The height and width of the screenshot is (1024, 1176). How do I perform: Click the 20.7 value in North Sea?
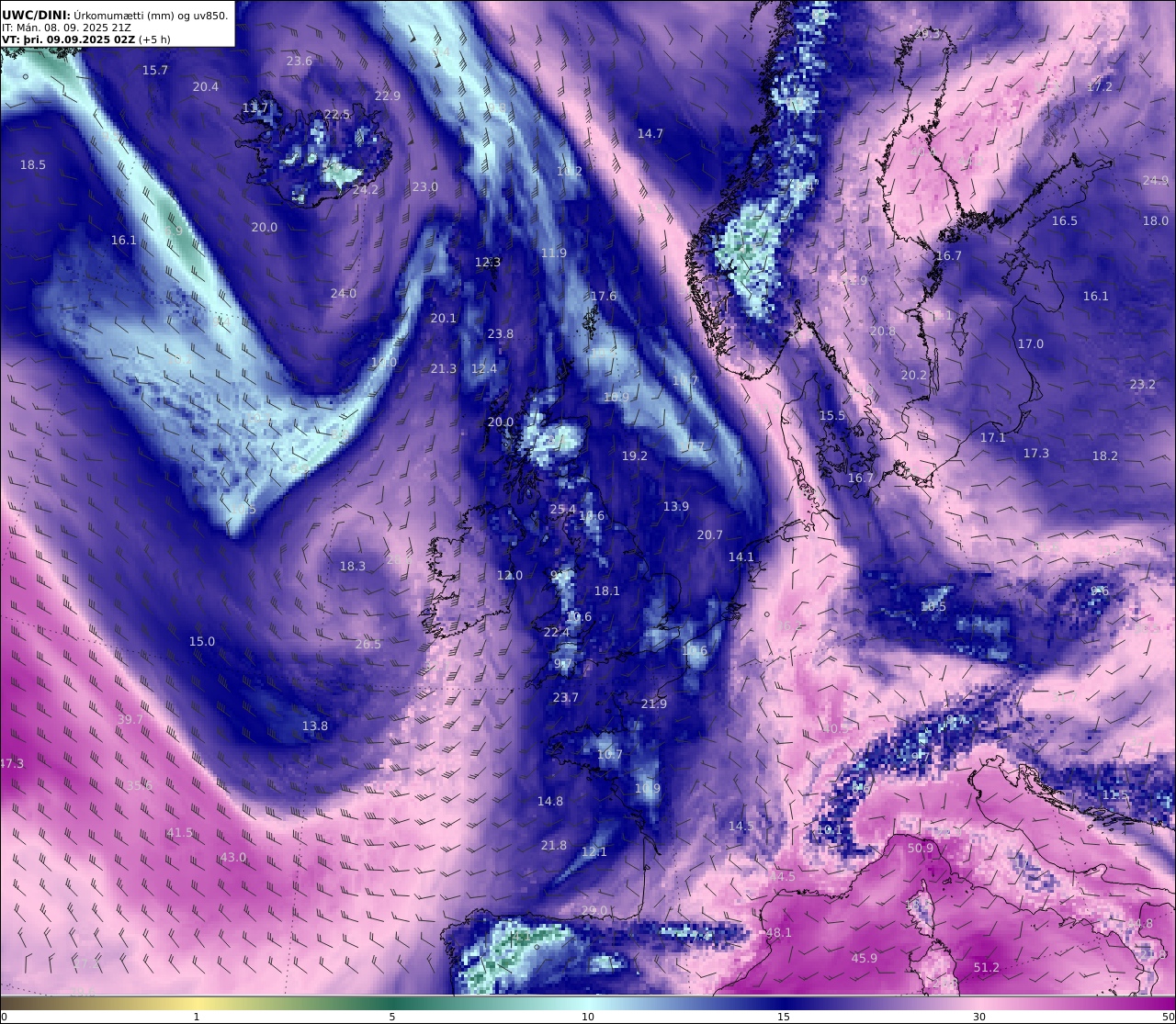710,535
